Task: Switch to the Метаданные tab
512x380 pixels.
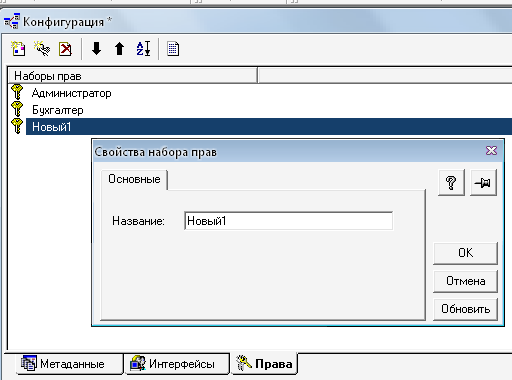Action: [x=69, y=364]
